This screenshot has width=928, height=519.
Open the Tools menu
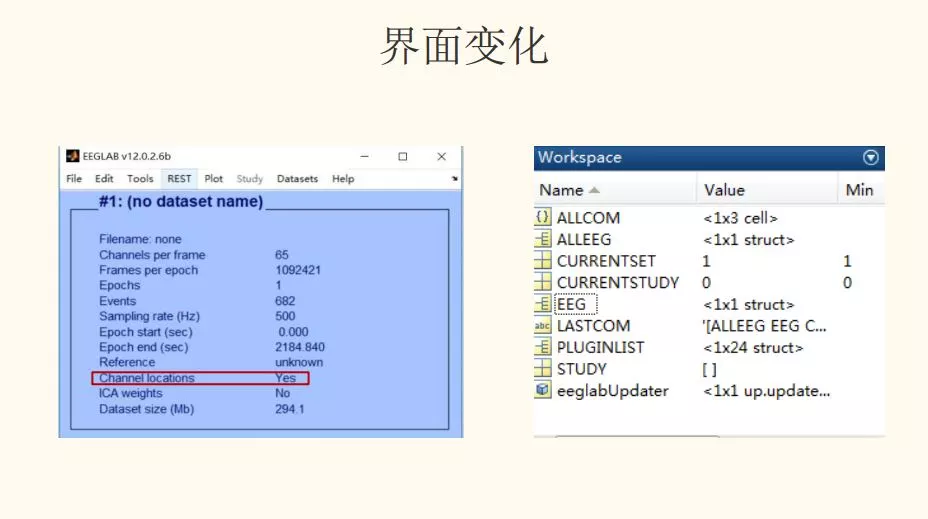140,179
